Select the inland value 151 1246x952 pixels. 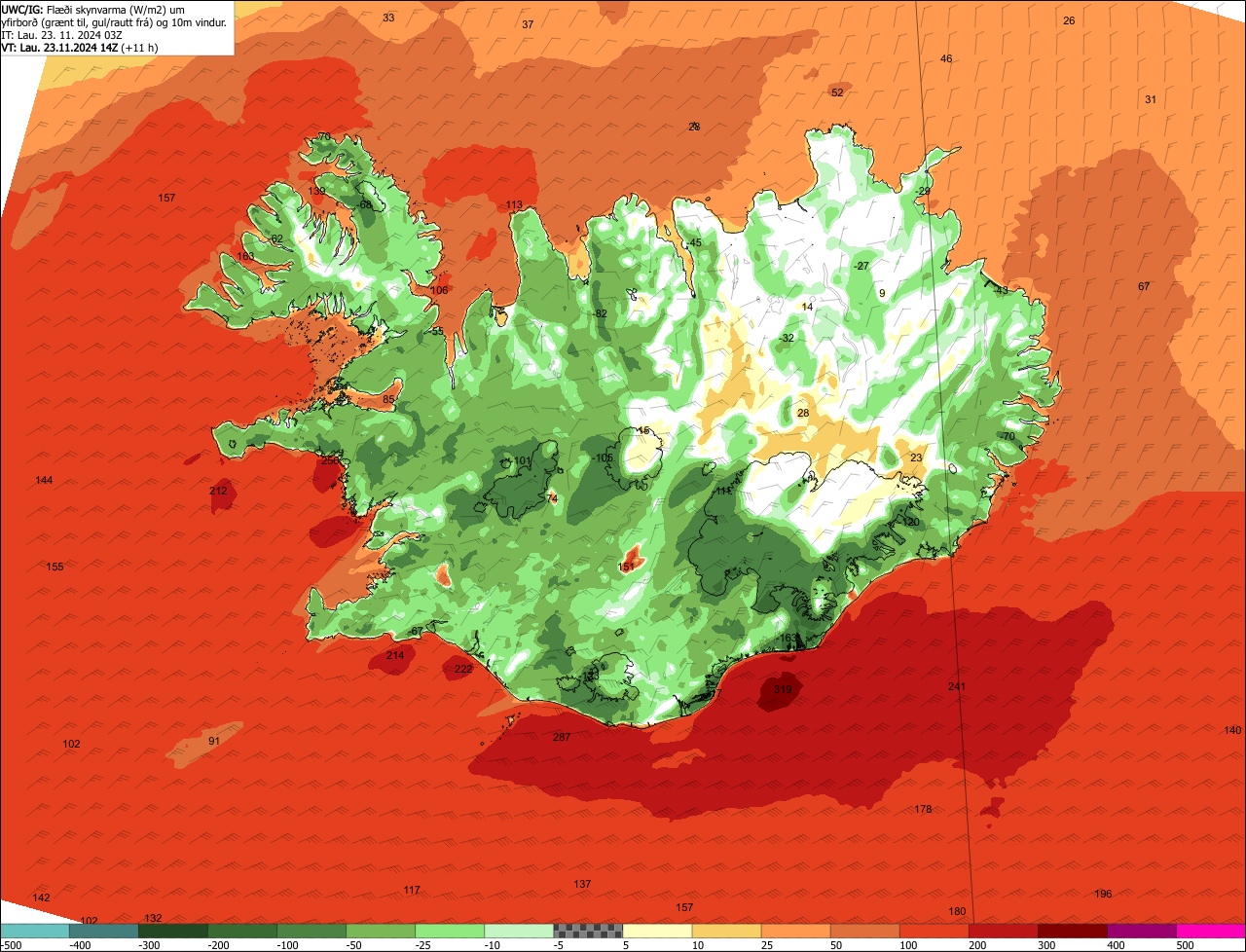pyautogui.click(x=627, y=566)
